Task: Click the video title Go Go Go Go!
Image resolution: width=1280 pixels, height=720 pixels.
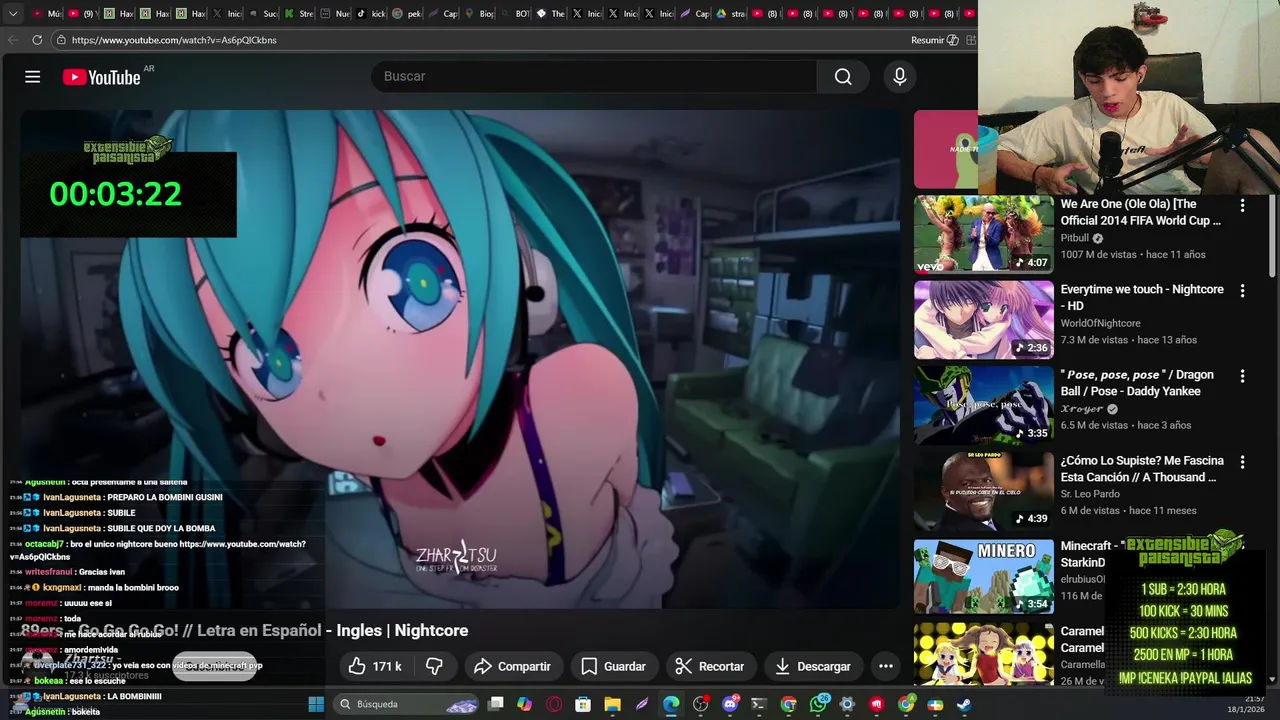Action: click(244, 631)
